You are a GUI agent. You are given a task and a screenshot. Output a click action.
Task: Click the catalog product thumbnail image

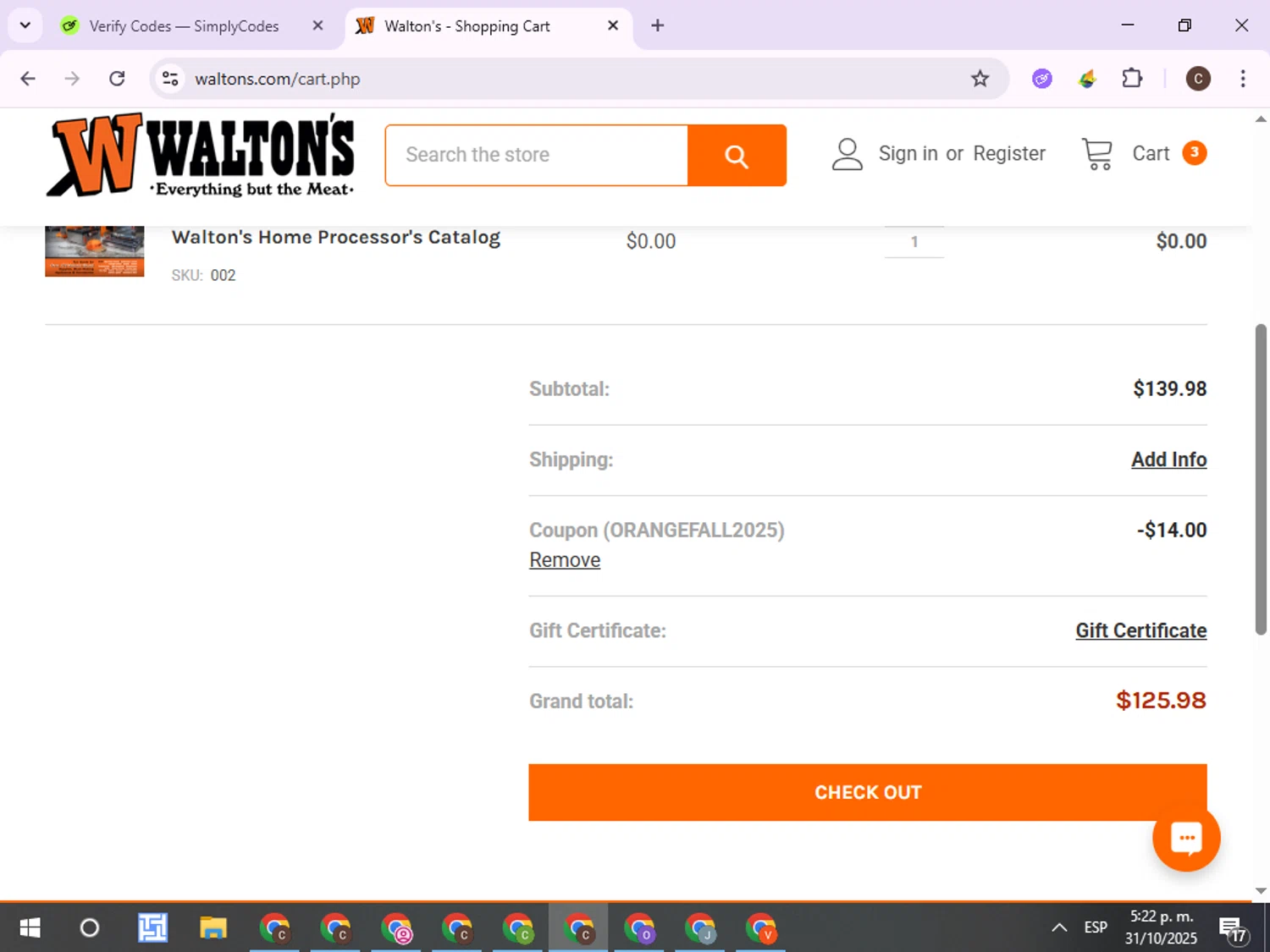(x=94, y=251)
